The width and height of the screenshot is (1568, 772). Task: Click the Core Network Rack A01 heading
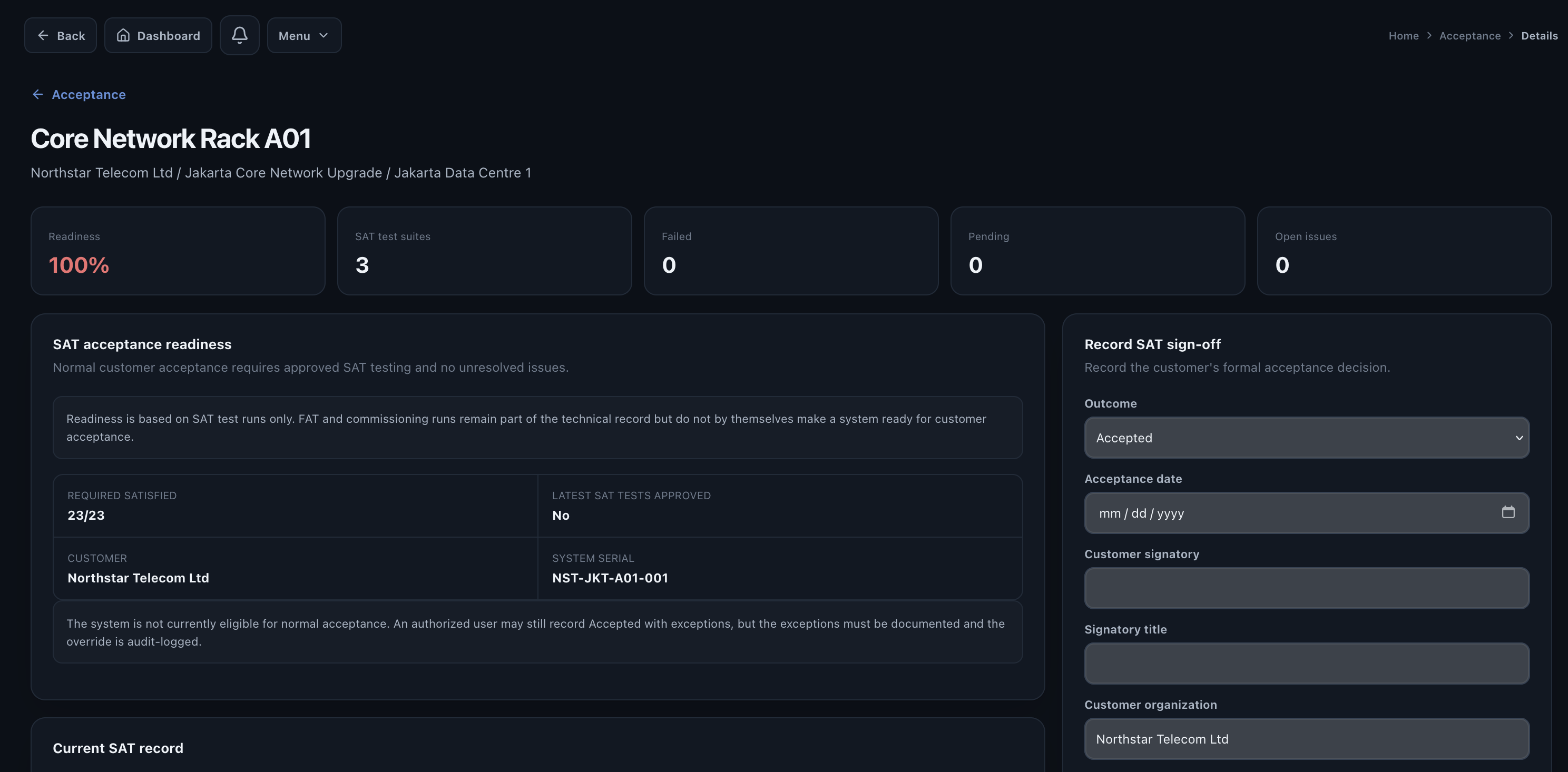pyautogui.click(x=170, y=138)
